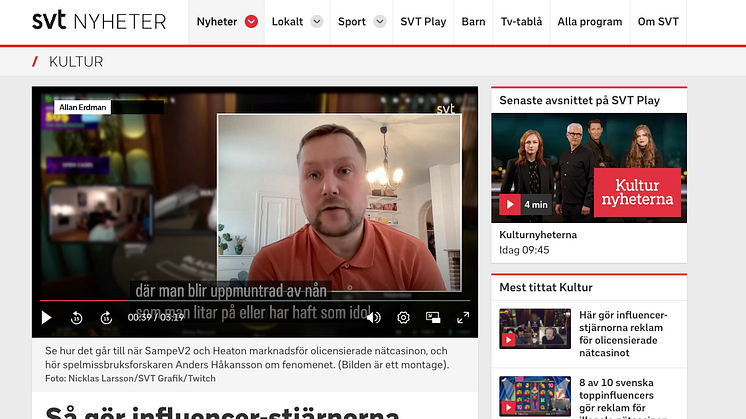
Task: Open the Barn section
Action: point(473,21)
